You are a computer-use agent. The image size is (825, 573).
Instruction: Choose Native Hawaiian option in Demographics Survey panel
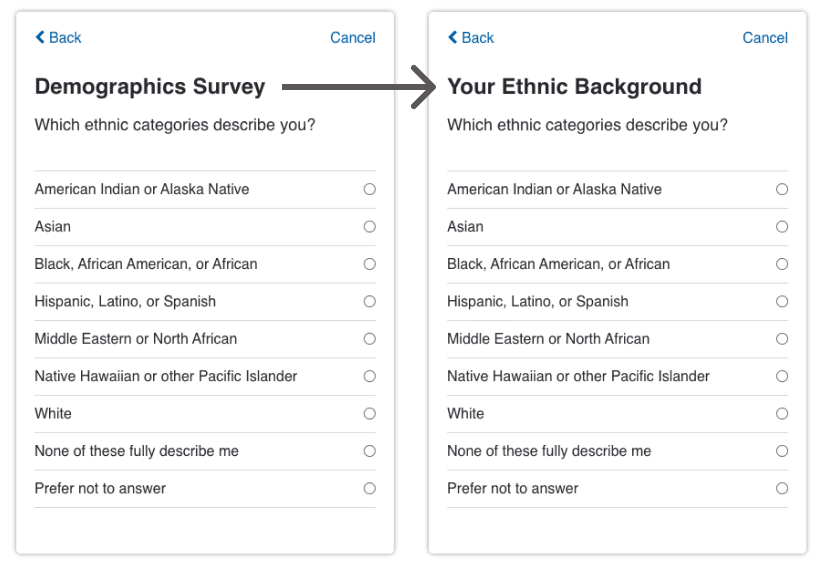tap(370, 376)
